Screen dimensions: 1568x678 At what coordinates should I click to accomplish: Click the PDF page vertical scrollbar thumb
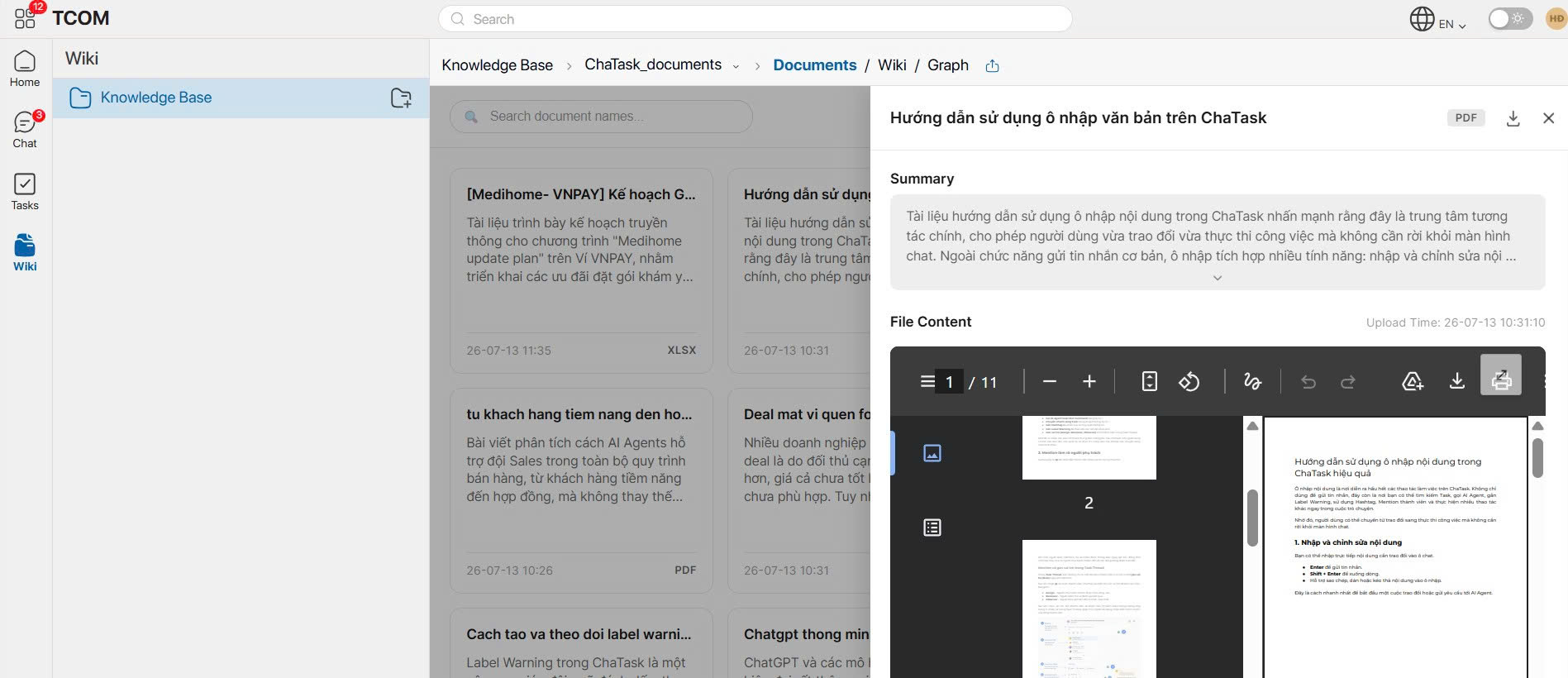click(x=1537, y=458)
